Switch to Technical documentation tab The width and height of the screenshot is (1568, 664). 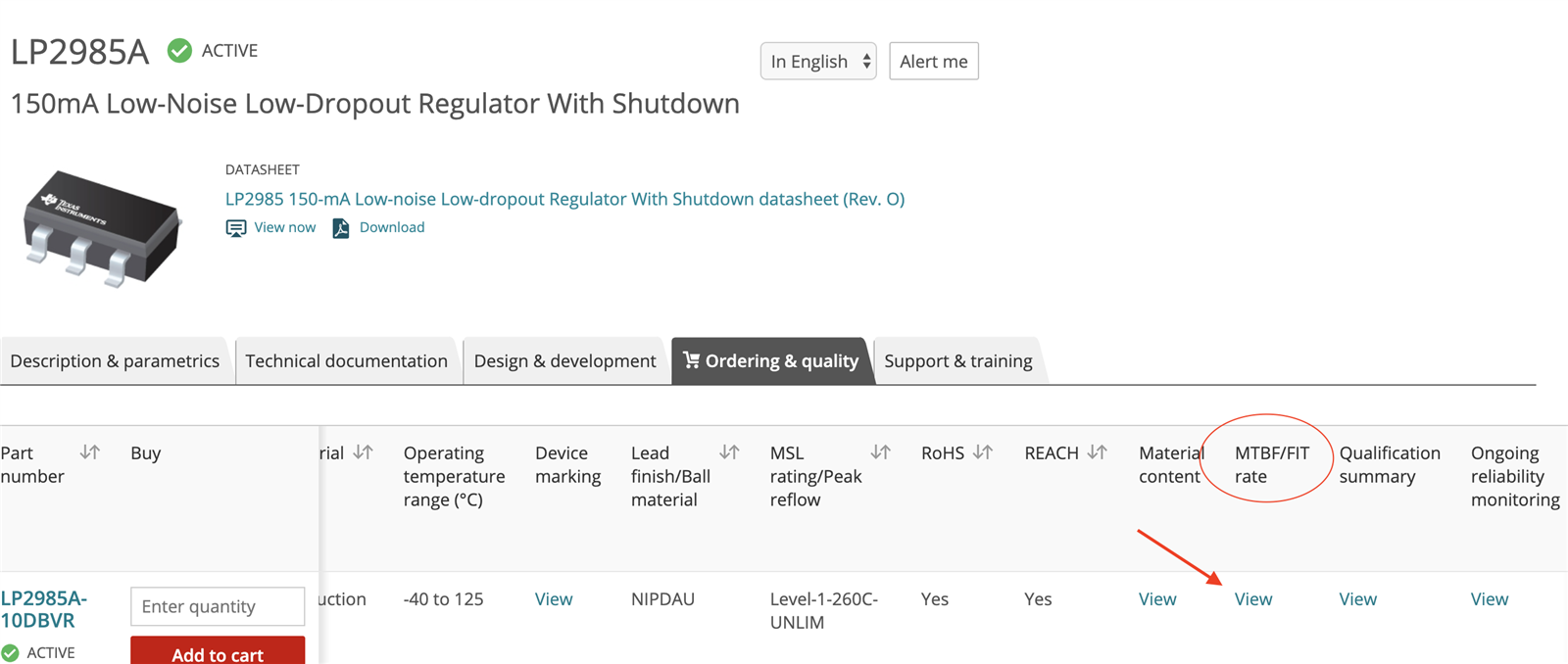(x=346, y=361)
